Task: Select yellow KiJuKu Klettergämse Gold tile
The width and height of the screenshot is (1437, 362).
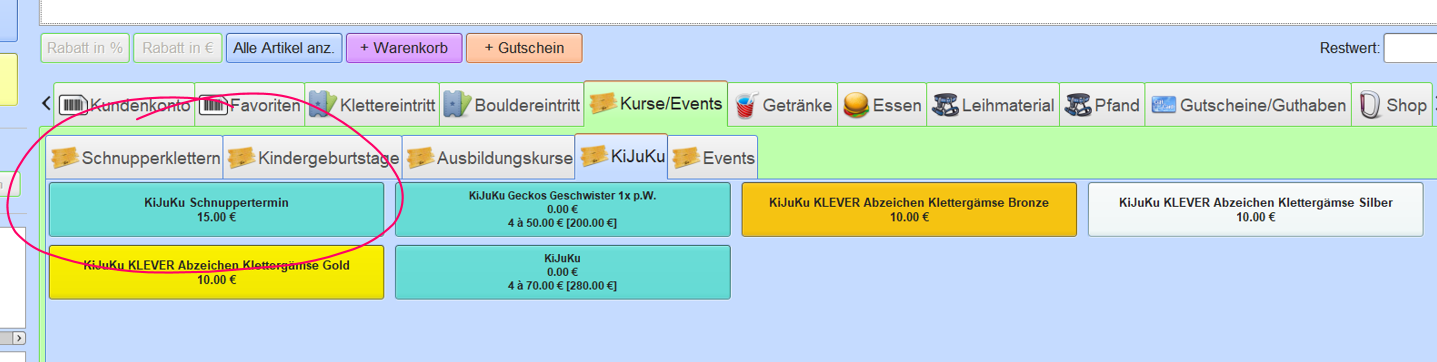Action: pyautogui.click(x=216, y=272)
